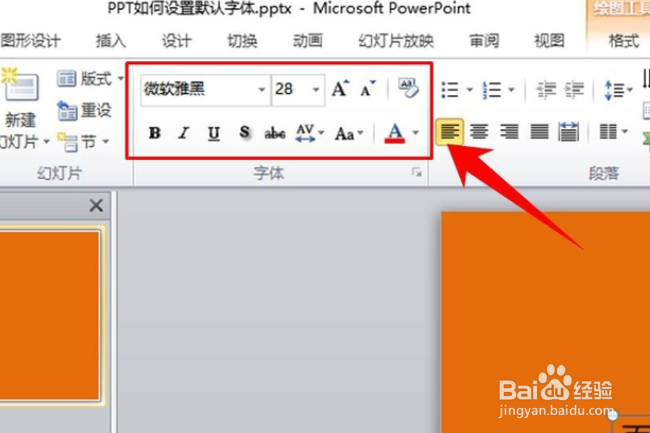The width and height of the screenshot is (650, 433).
Task: Switch to the 格式 tab
Action: coord(623,41)
